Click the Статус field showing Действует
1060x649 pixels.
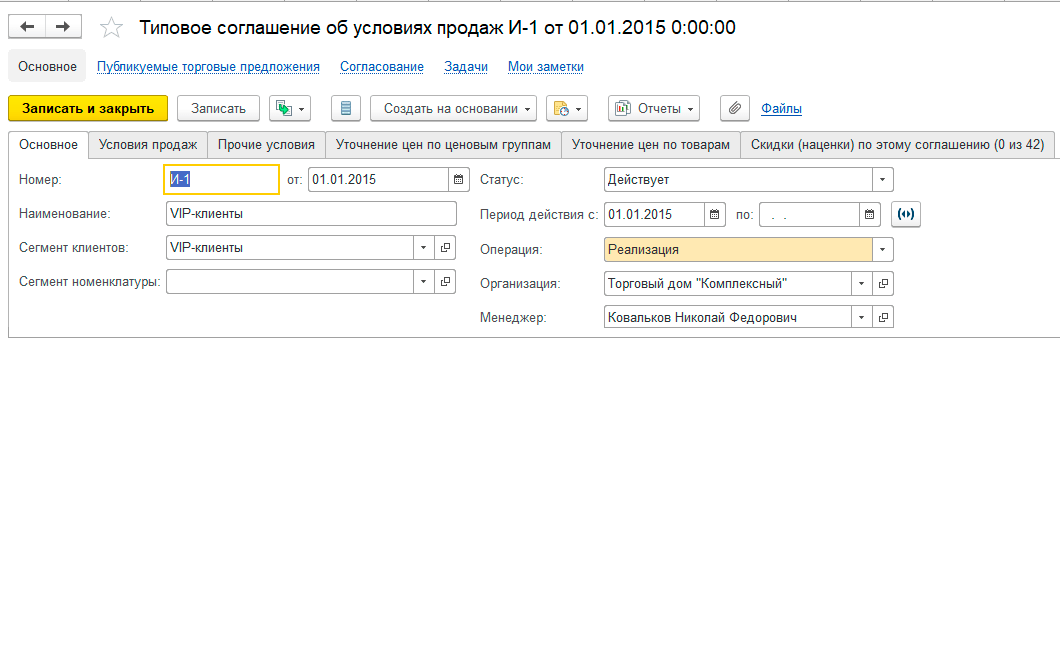pos(738,180)
